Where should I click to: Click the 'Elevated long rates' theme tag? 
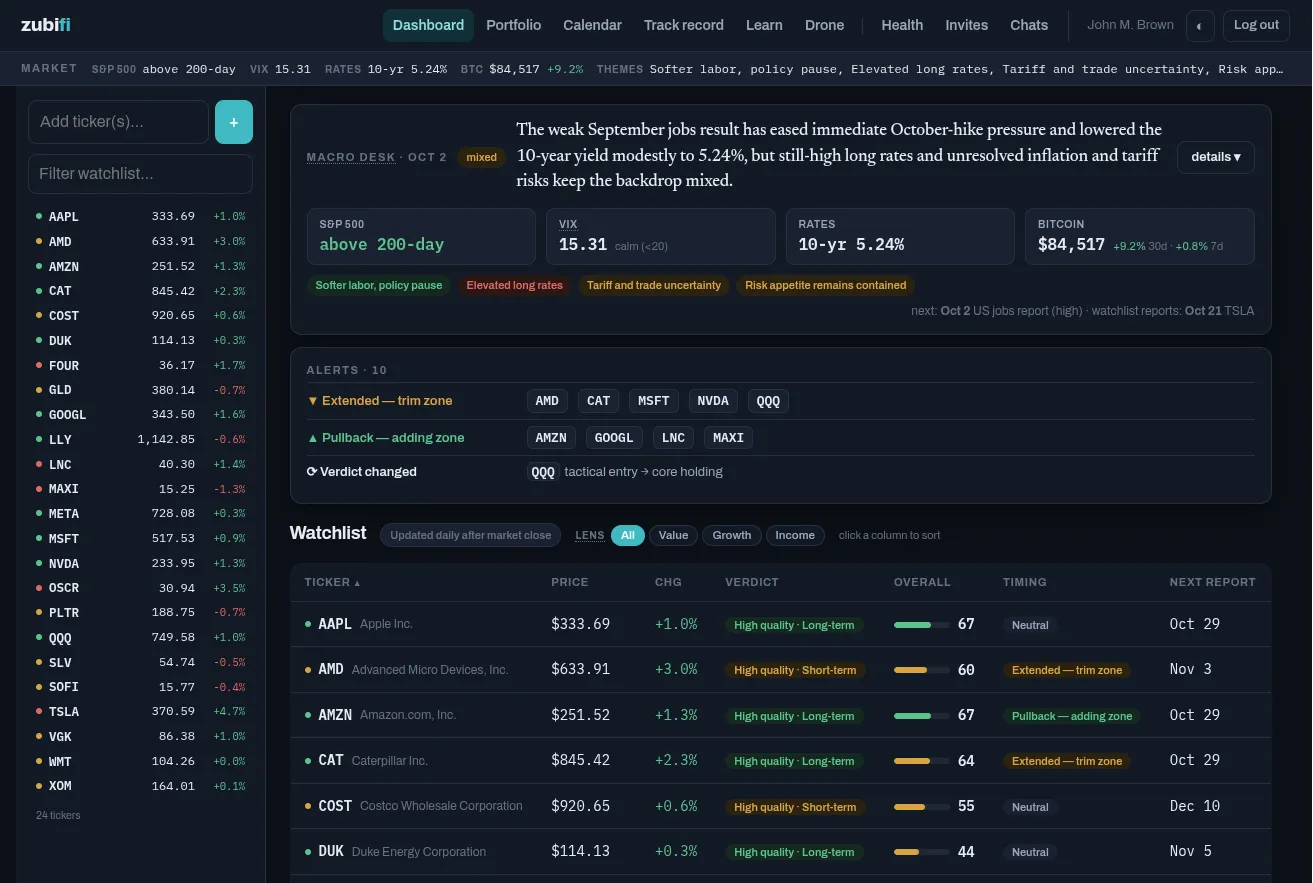coord(515,285)
